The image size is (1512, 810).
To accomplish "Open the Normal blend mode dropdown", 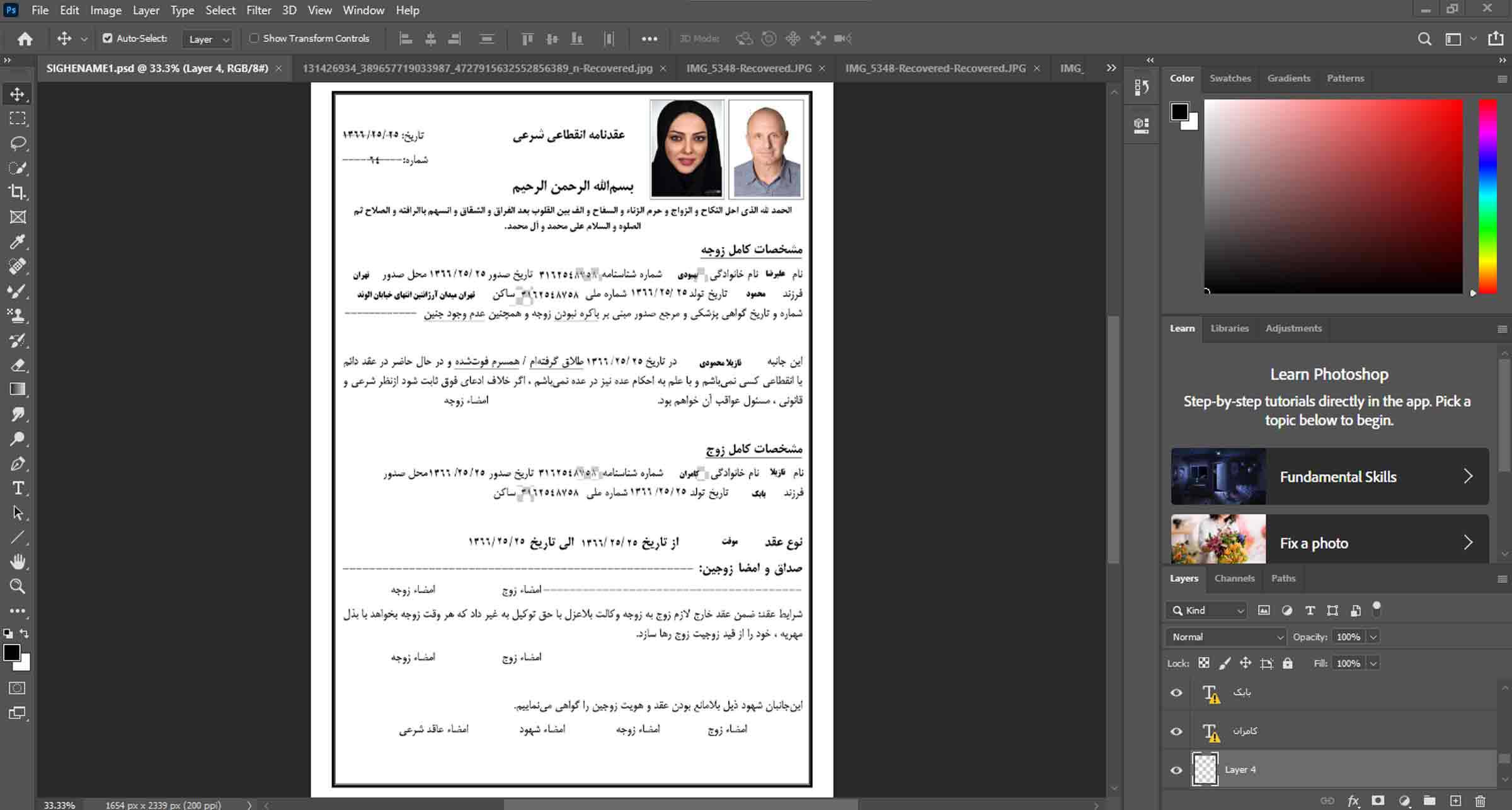I will pos(1226,637).
